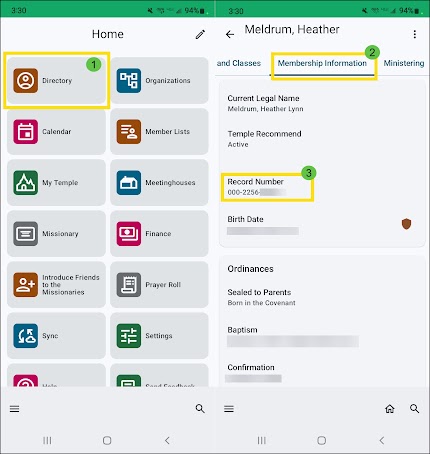
Task: Tap the Sync tile
Action: click(x=56, y=335)
